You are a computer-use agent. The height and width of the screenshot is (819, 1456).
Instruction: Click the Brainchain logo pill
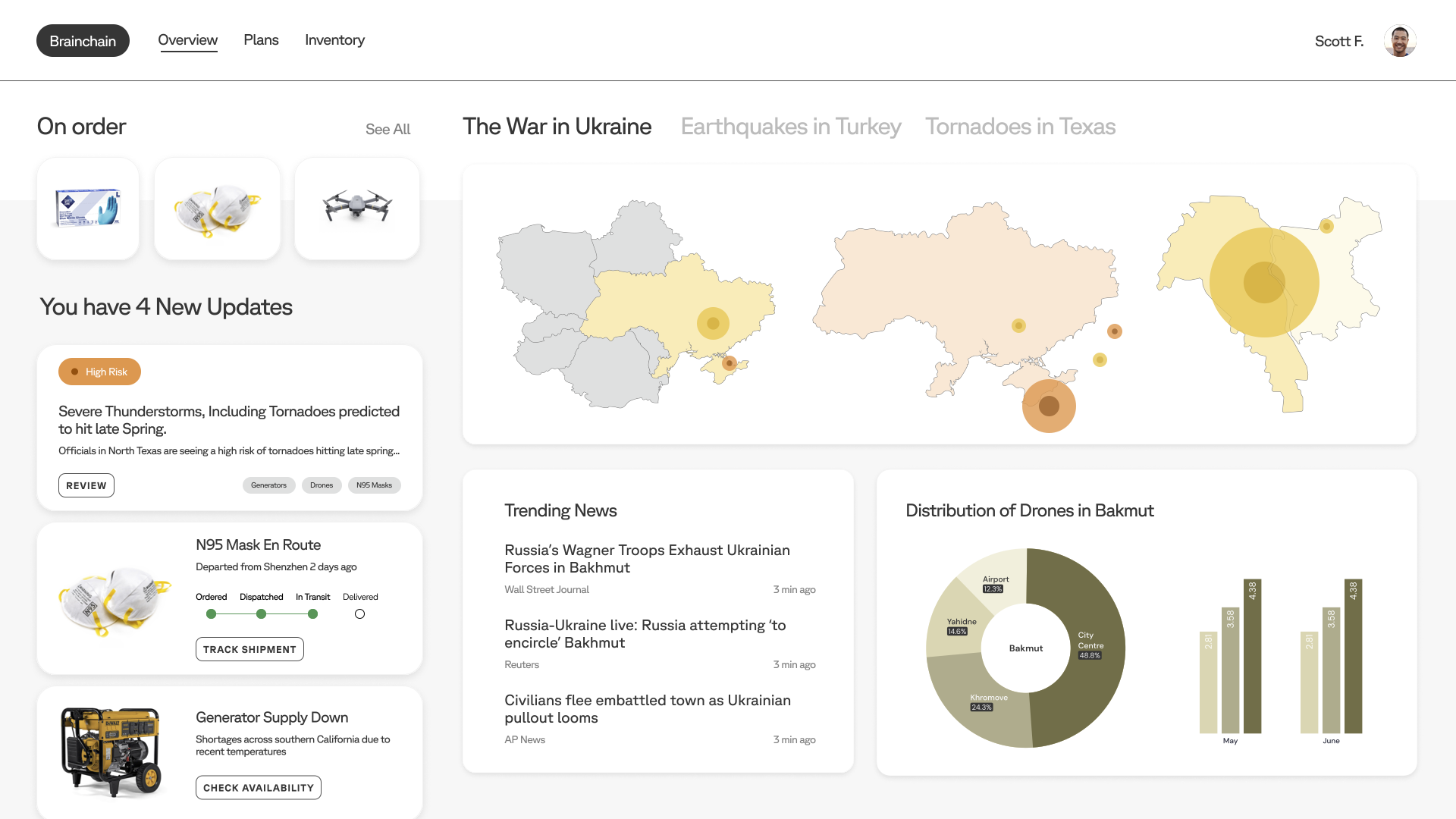(83, 41)
